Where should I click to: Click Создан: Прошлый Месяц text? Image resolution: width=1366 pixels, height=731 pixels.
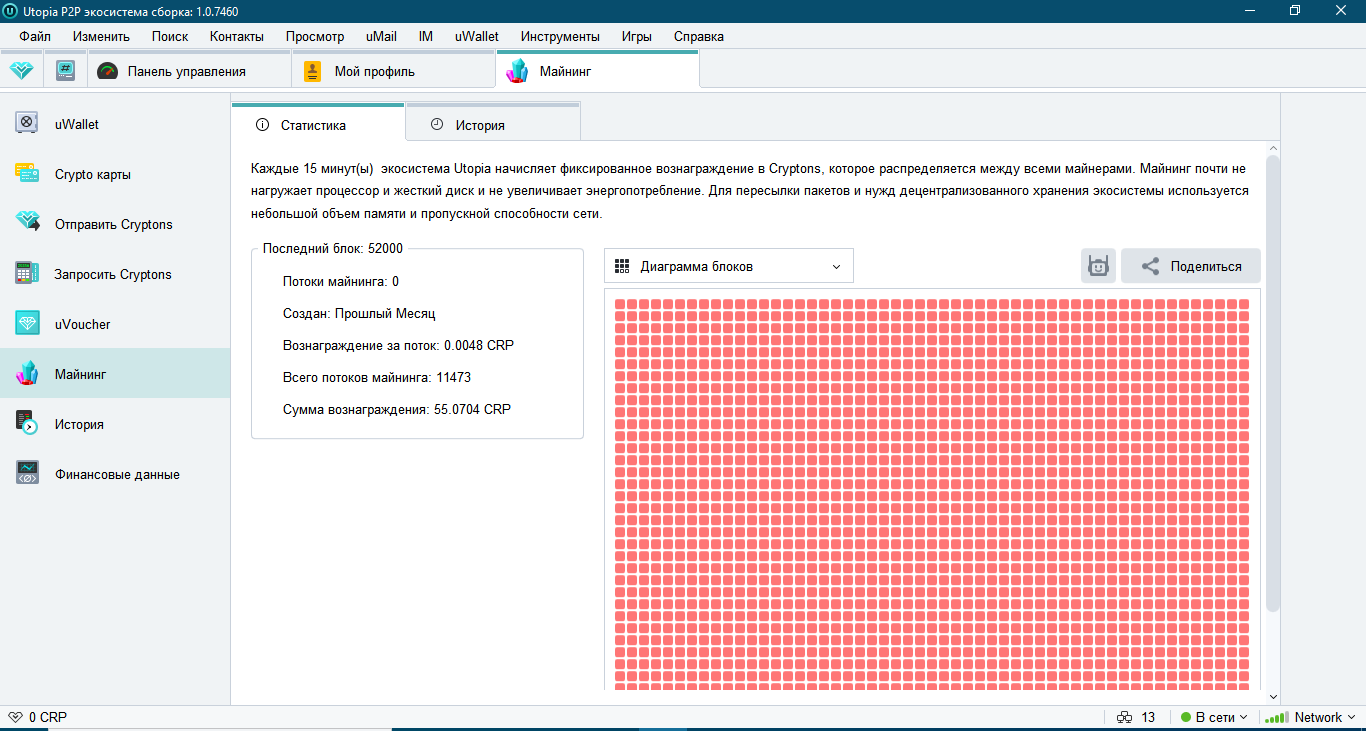pyautogui.click(x=359, y=313)
